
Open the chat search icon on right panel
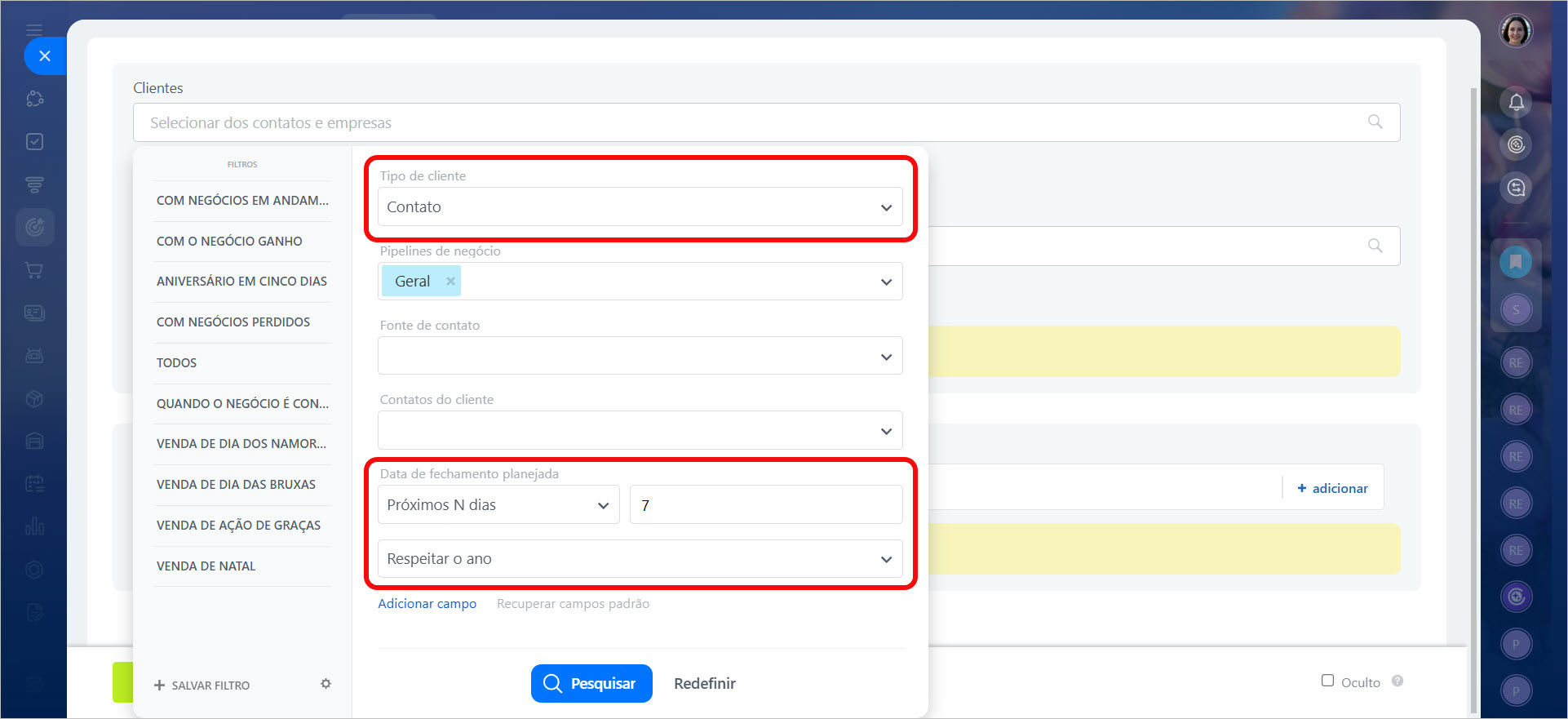[1516, 188]
